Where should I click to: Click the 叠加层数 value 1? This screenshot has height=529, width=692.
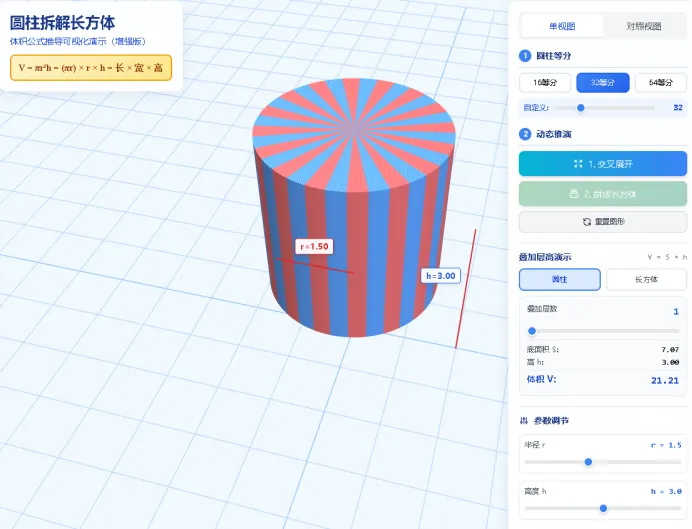pos(676,312)
